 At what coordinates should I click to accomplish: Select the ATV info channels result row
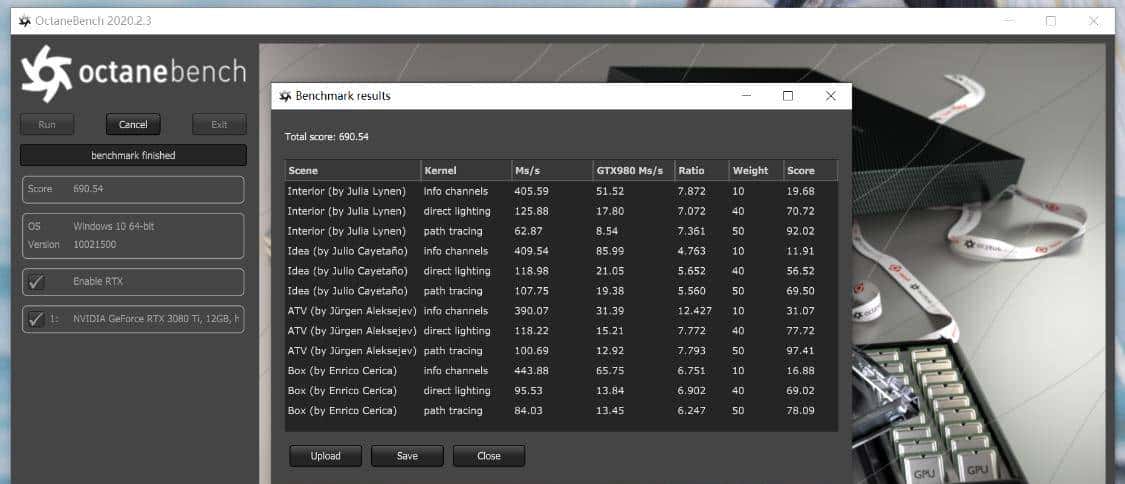tap(560, 311)
